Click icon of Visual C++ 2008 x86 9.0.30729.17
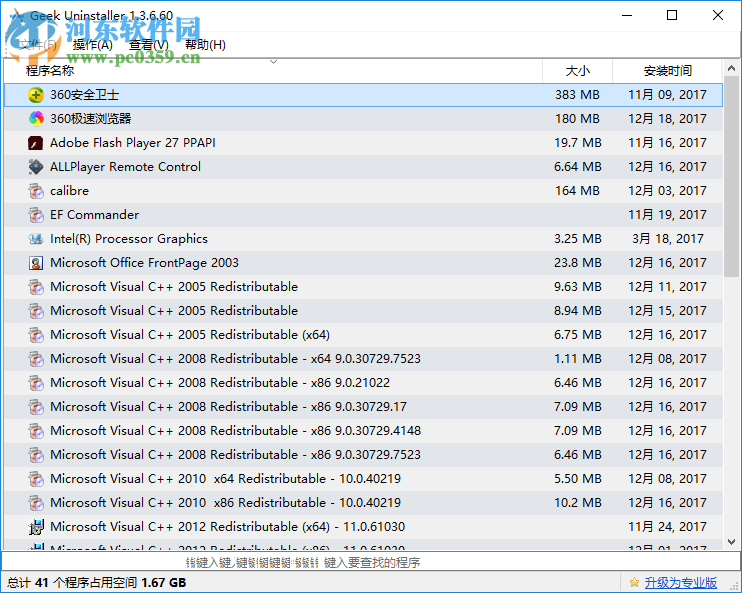The height and width of the screenshot is (593, 742). tap(36, 407)
